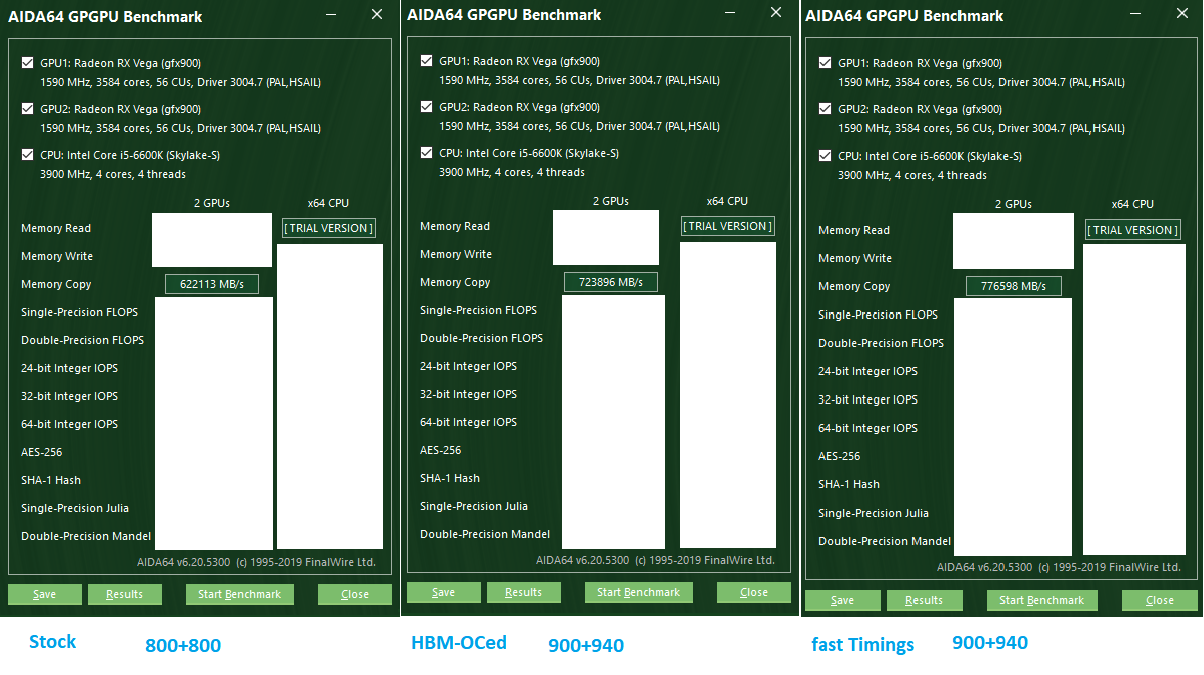Screen dimensions: 1204x675
Task: Uncheck GPU1 checkbox in the fast Timings window
Action: [x=825, y=63]
